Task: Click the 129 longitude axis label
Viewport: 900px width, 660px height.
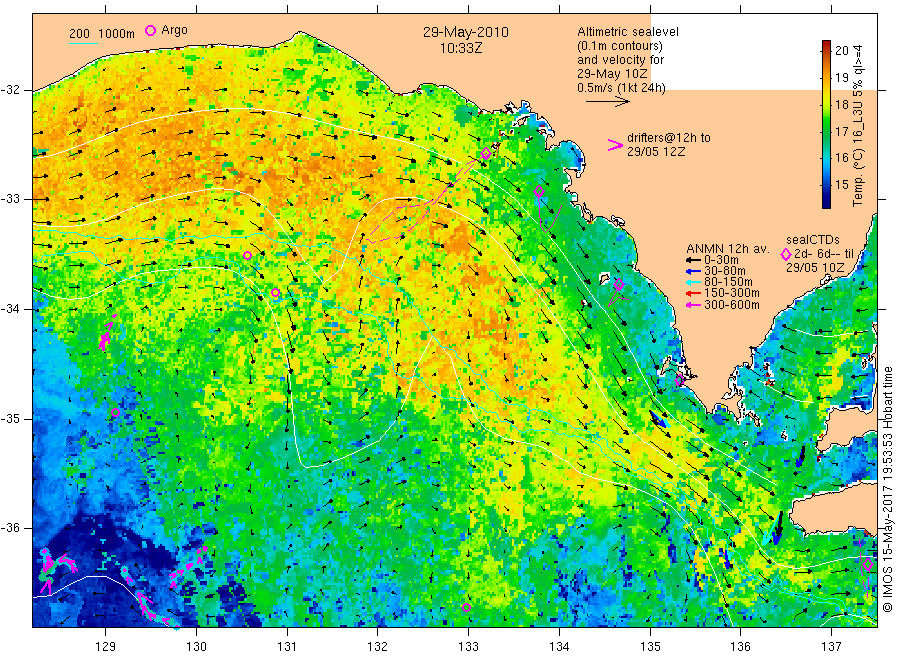Action: (x=106, y=647)
